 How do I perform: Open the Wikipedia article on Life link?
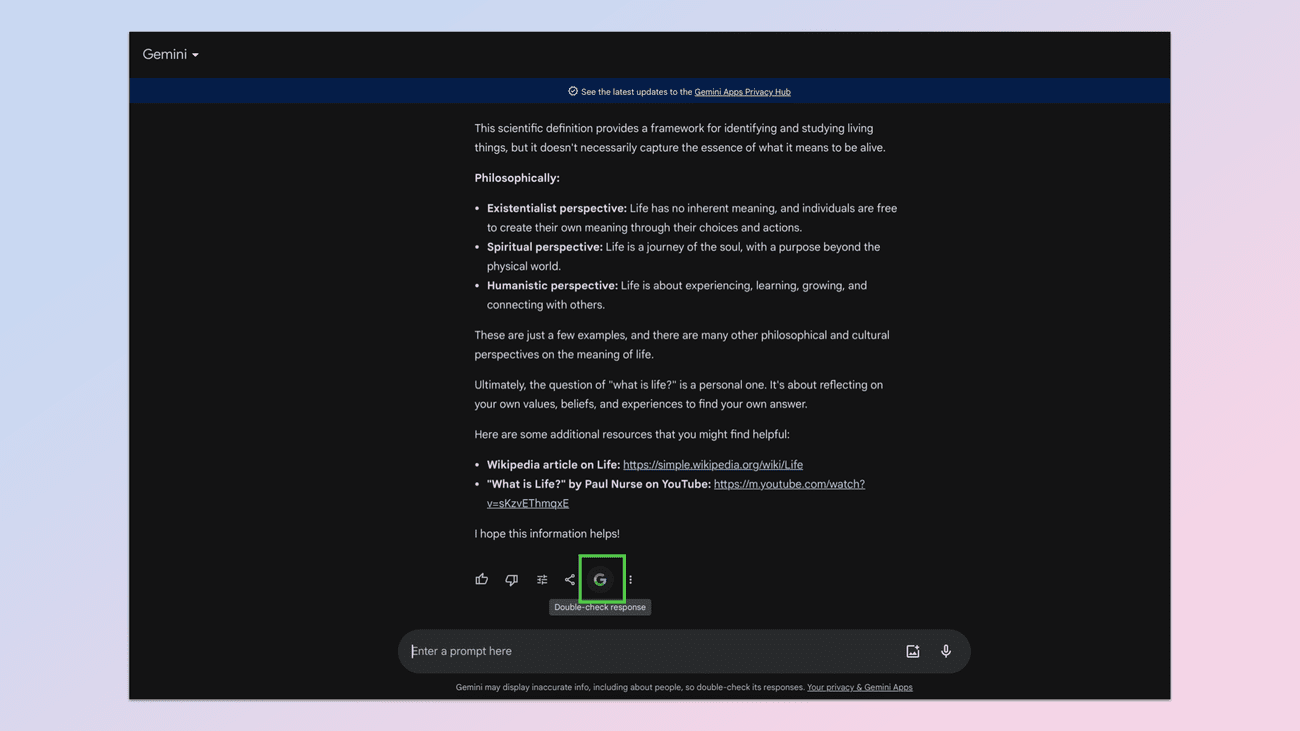712,464
